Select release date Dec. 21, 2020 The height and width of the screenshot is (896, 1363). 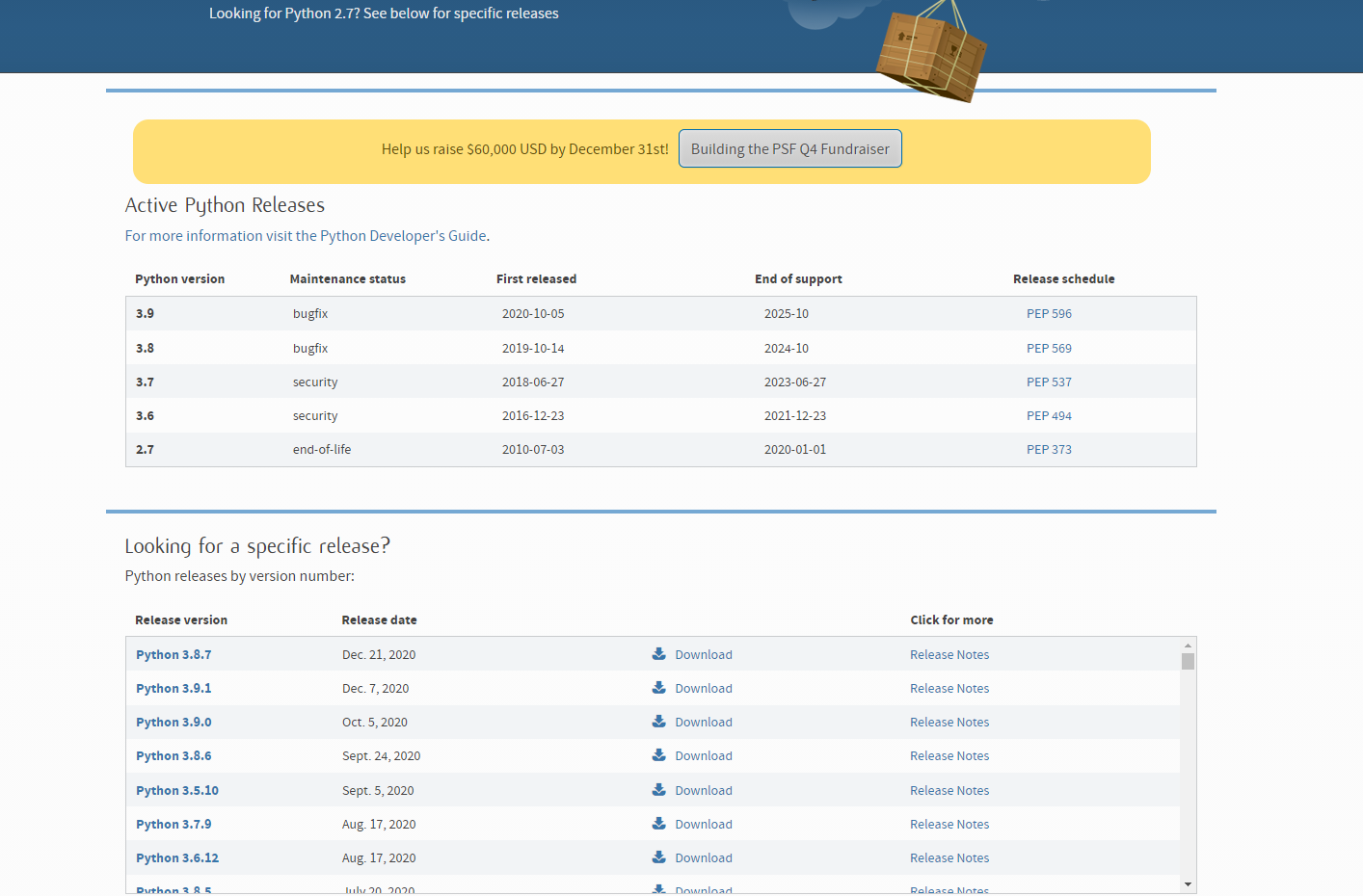(379, 655)
